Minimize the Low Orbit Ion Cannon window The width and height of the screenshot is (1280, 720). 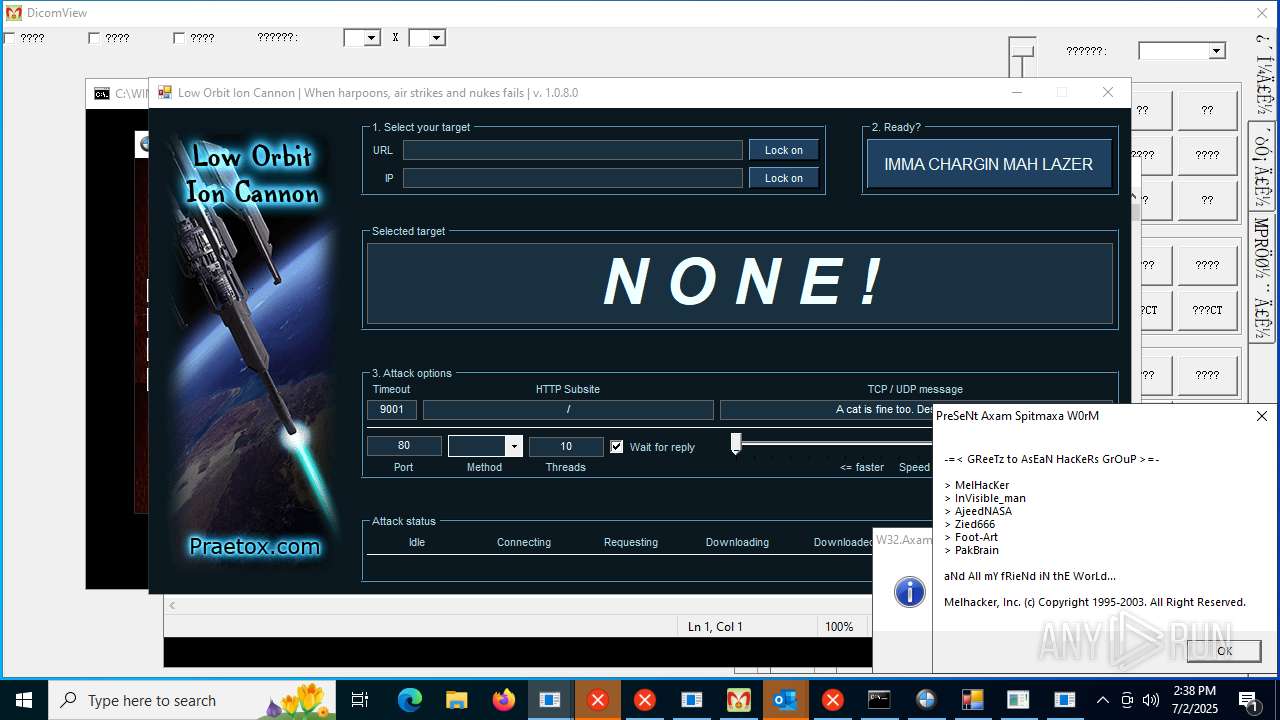click(x=1017, y=93)
